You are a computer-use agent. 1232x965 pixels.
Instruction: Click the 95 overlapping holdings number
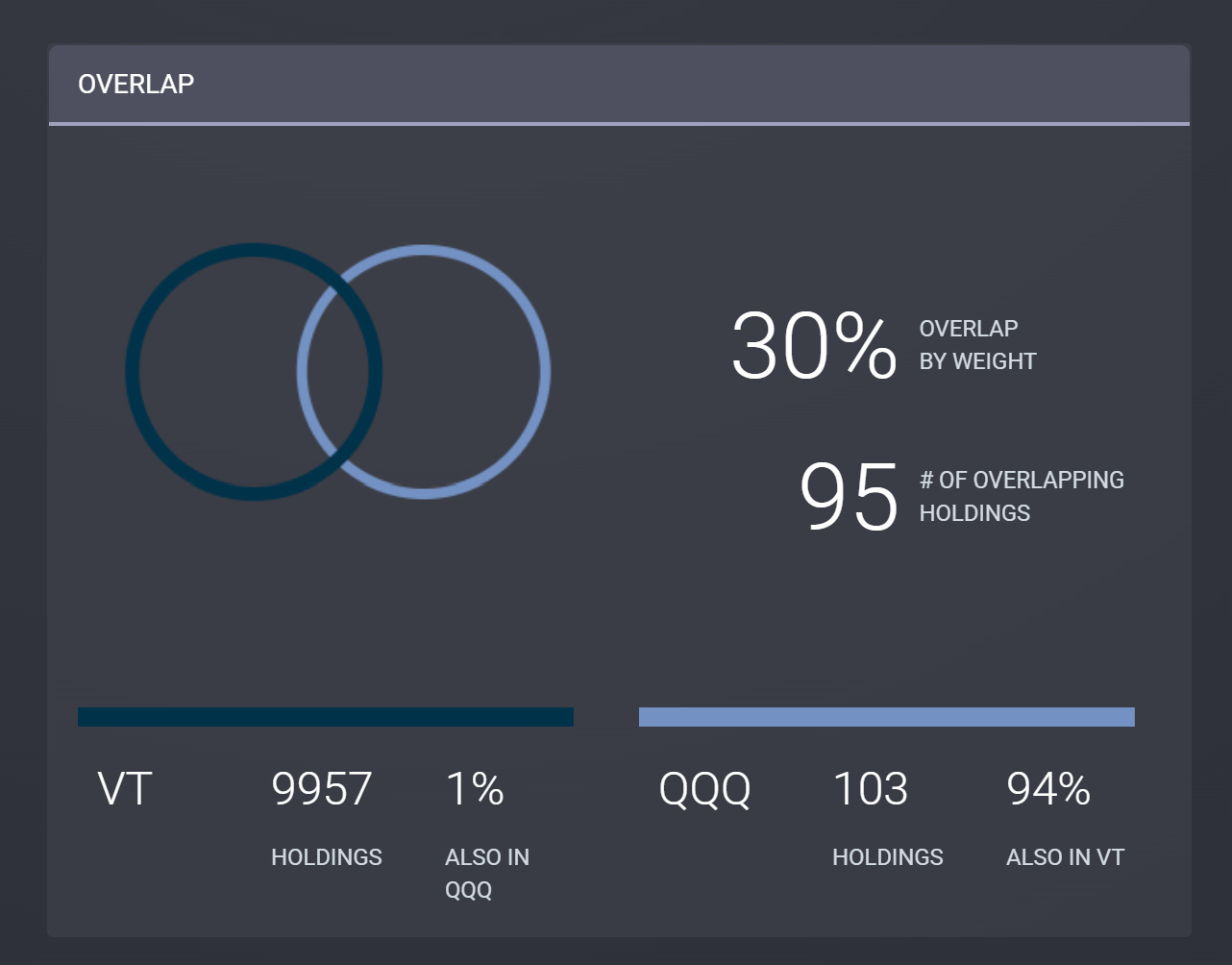pos(849,497)
